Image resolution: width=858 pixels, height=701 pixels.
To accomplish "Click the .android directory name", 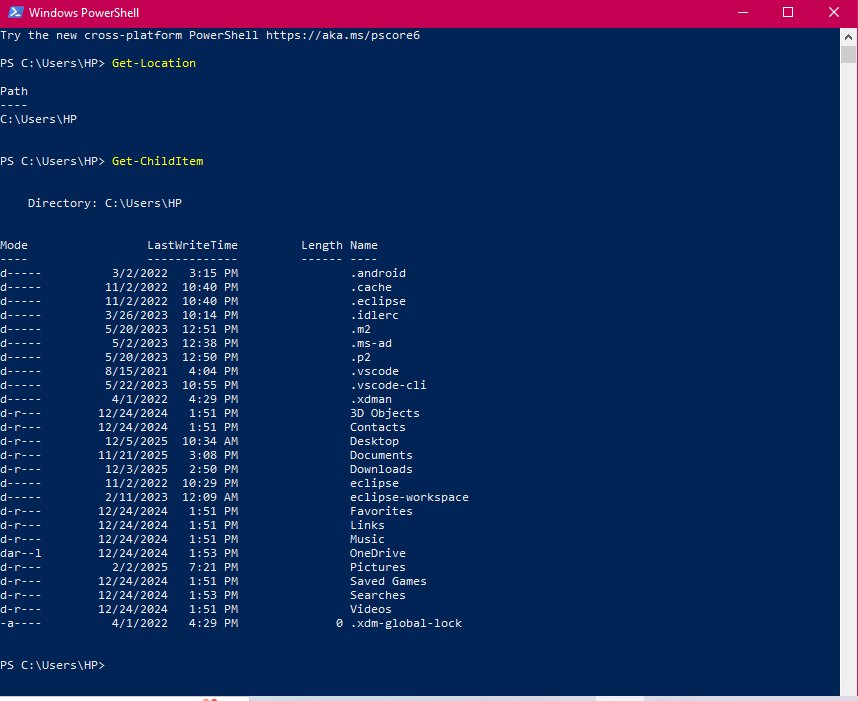I will 378,273.
